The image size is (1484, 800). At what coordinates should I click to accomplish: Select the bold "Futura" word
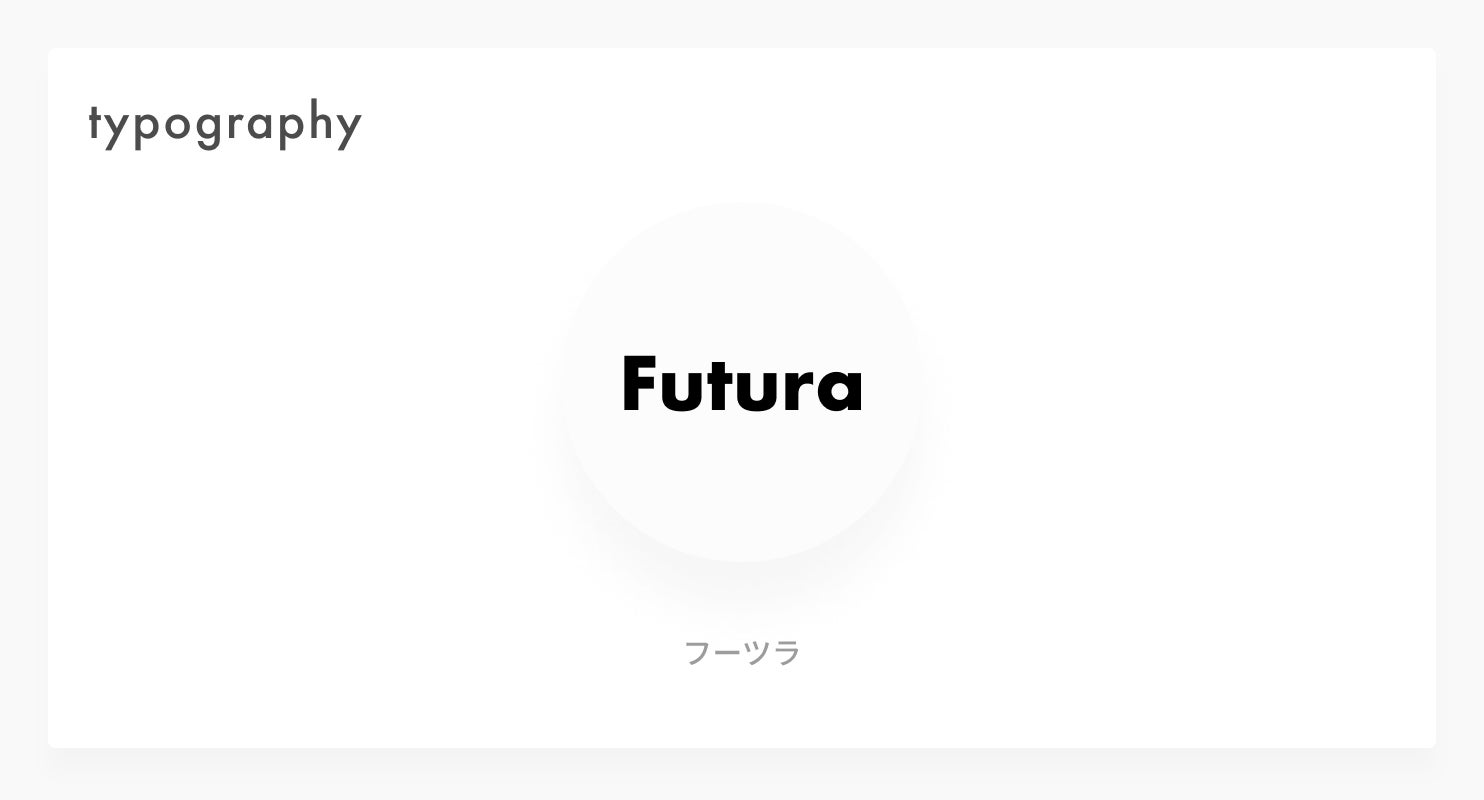[x=742, y=383]
